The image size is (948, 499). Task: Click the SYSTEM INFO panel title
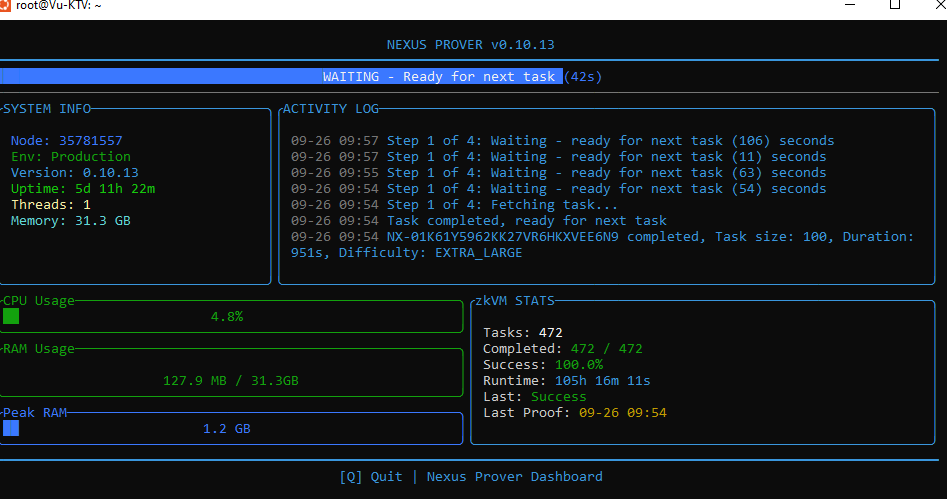pos(47,109)
